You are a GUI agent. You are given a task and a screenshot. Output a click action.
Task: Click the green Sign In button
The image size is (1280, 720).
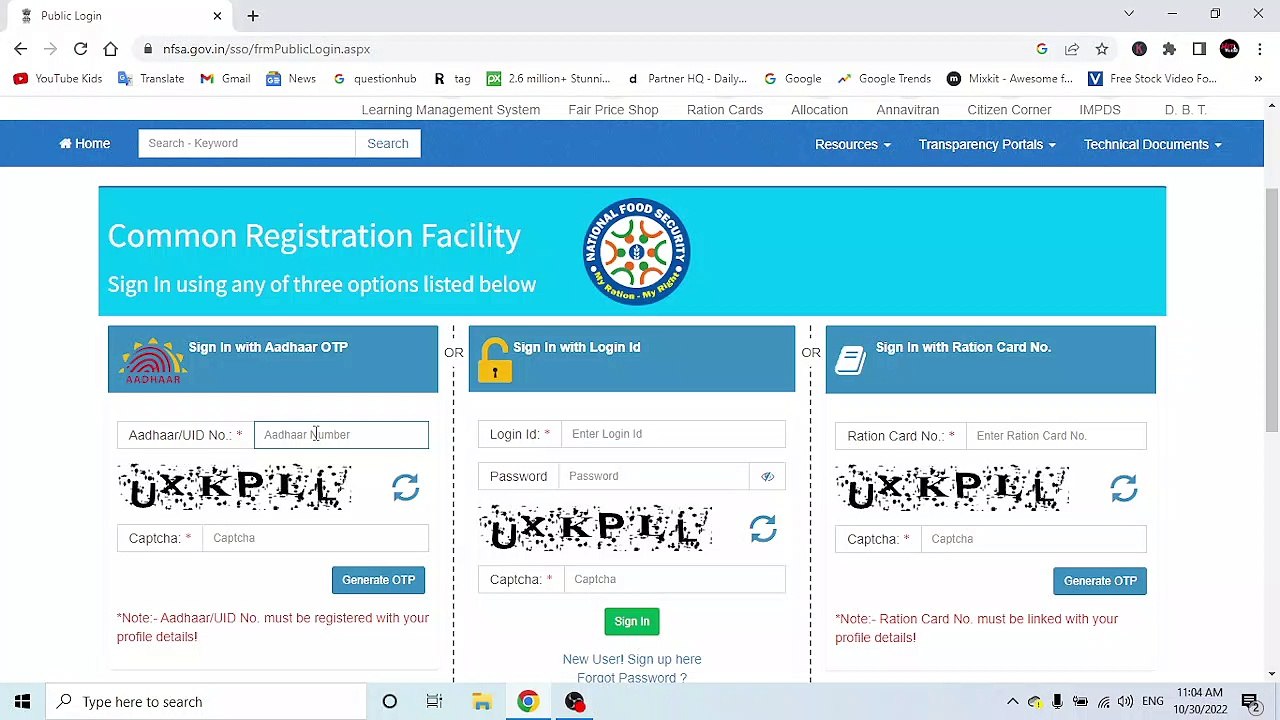(x=632, y=622)
